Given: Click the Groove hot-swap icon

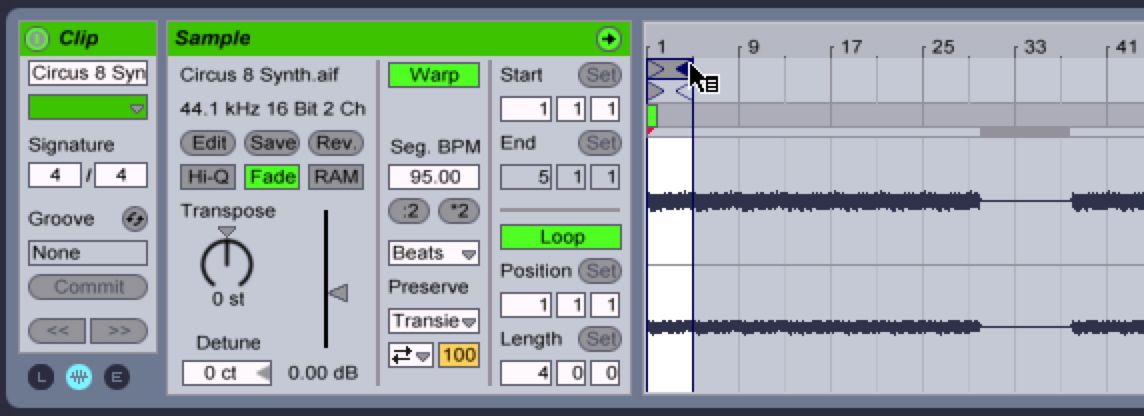Looking at the screenshot, I should point(135,219).
